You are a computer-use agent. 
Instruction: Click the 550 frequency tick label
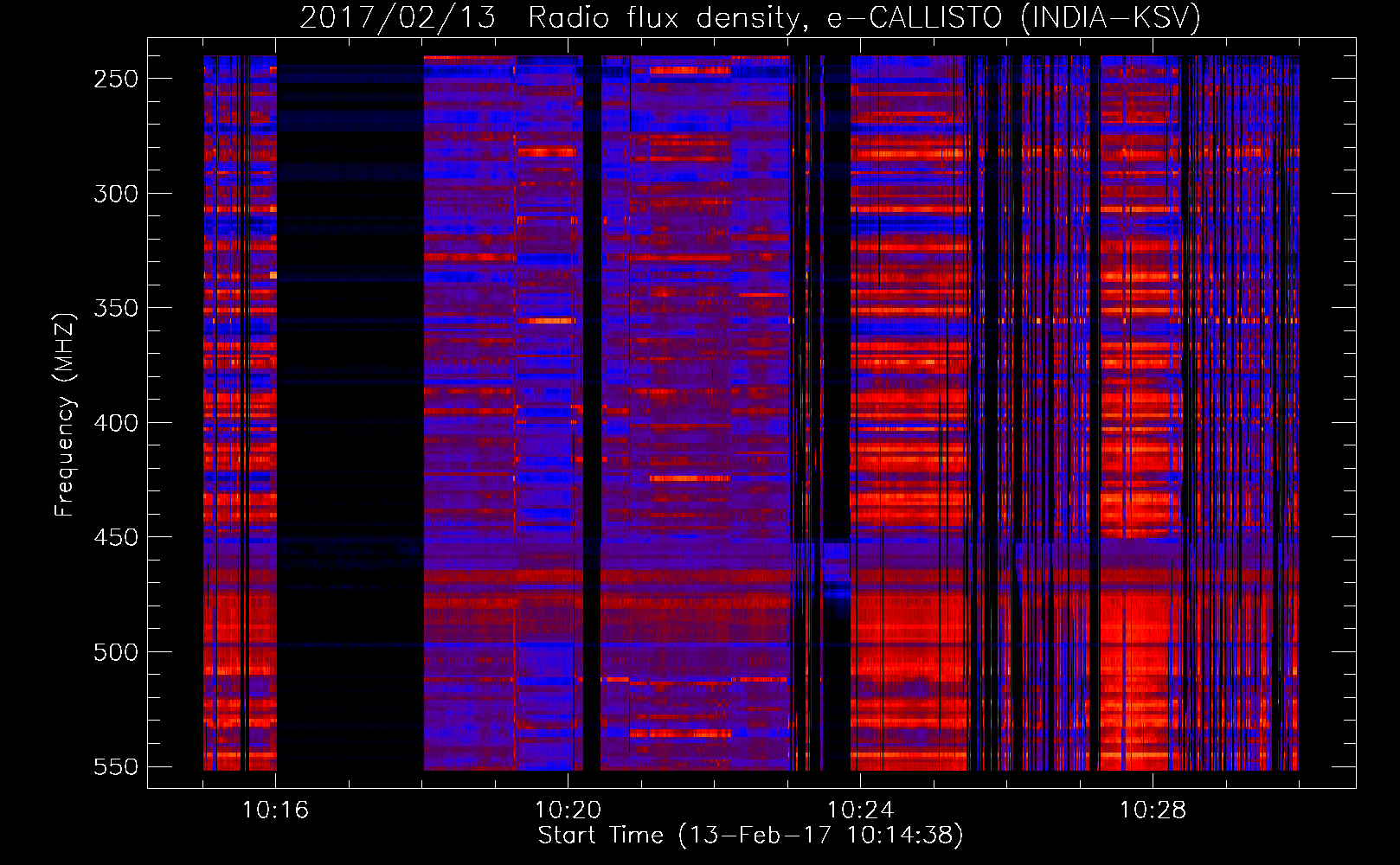point(116,767)
